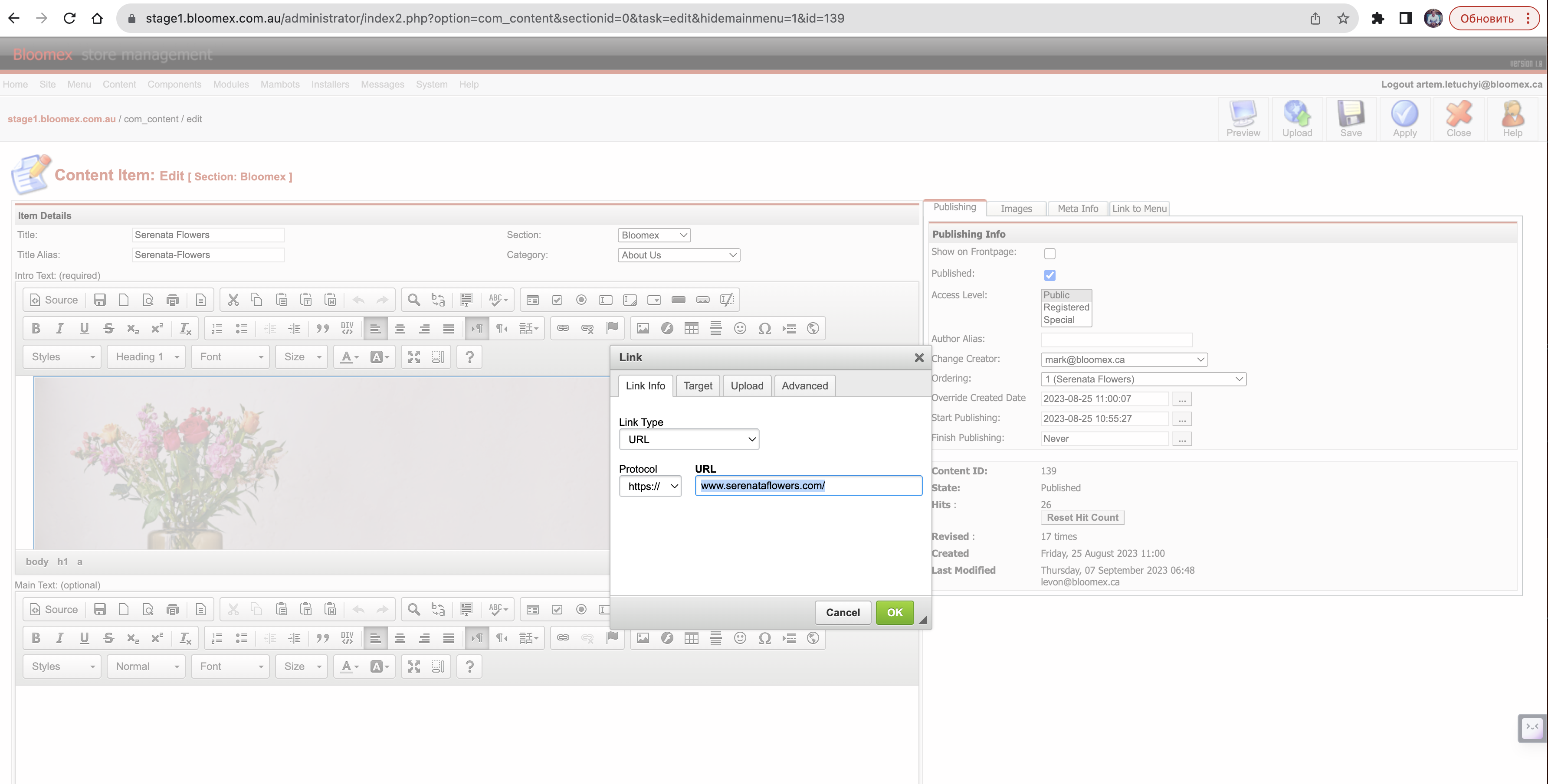Maximize the Intro Text editor
The height and width of the screenshot is (784, 1548).
[413, 357]
